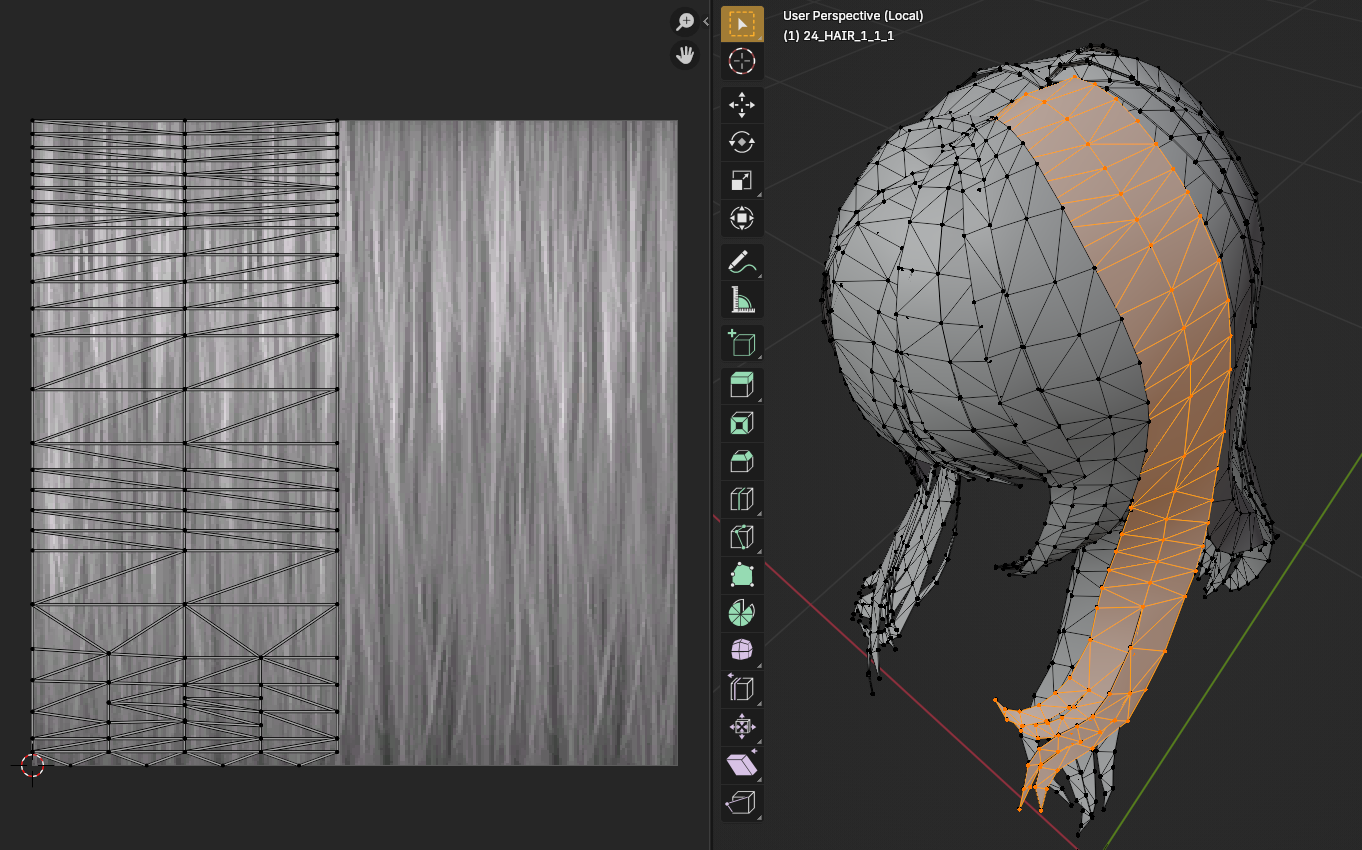Click the 2D cursor in the UV editor
Viewport: 1362px width, 850px height.
pyautogui.click(x=33, y=765)
